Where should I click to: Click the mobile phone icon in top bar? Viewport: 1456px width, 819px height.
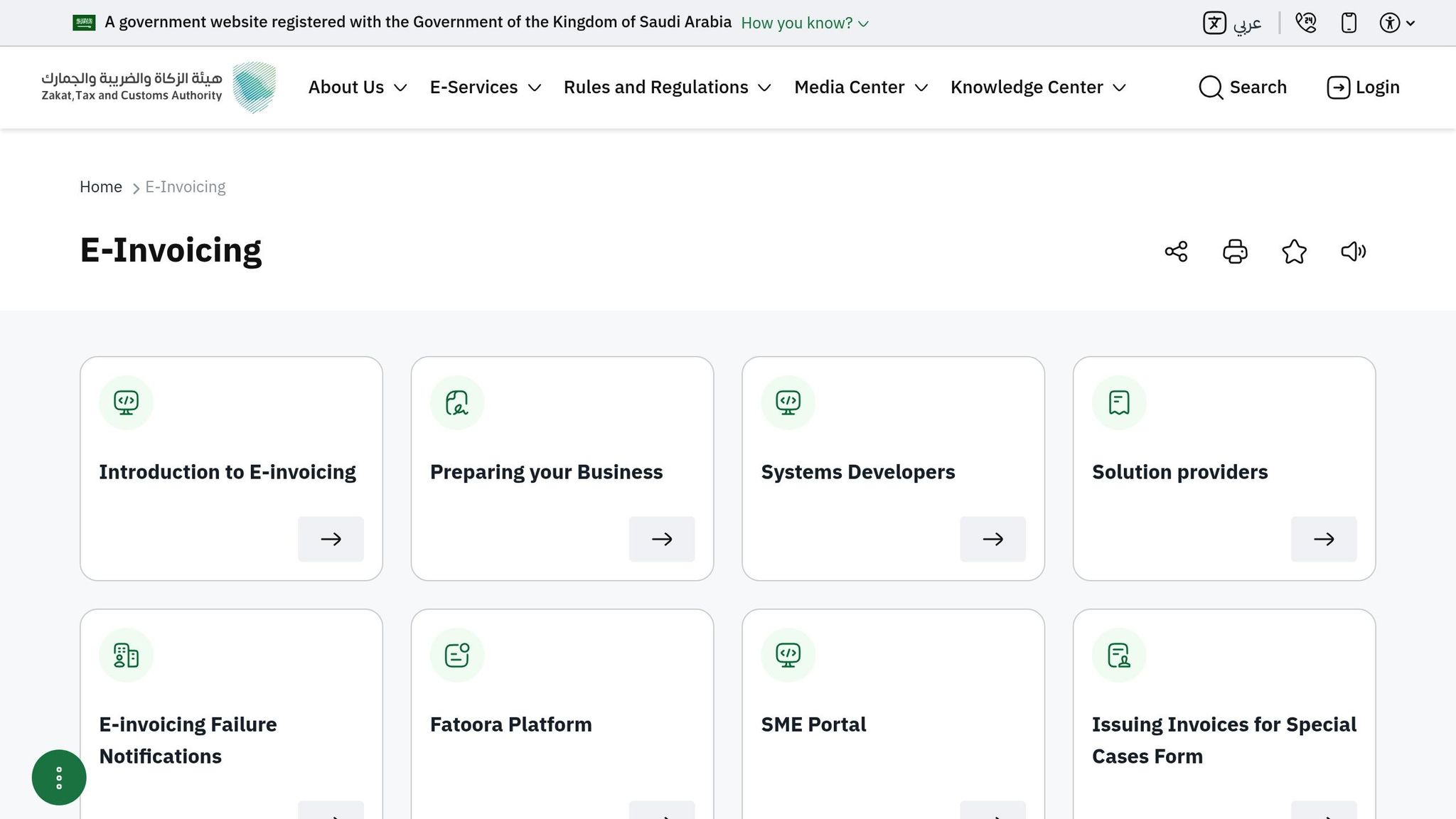coord(1349,23)
